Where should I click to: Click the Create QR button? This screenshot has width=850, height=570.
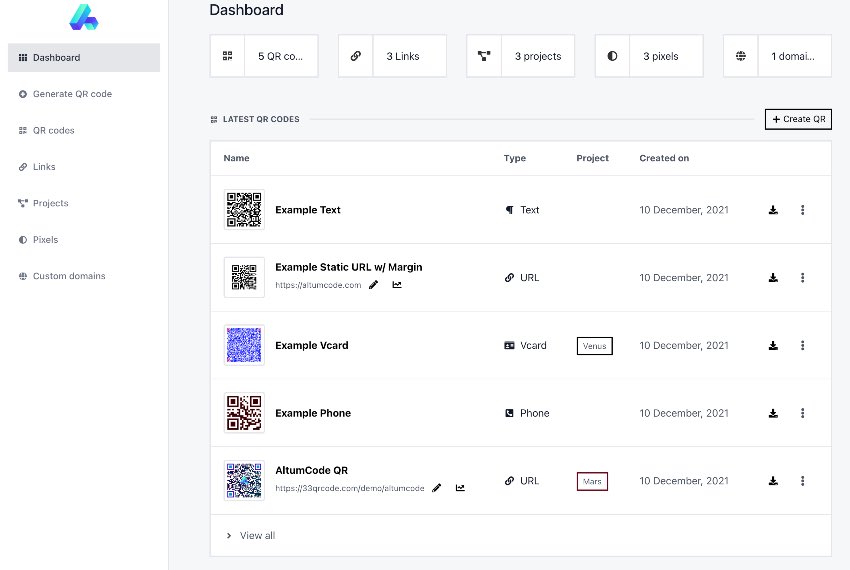tap(798, 119)
